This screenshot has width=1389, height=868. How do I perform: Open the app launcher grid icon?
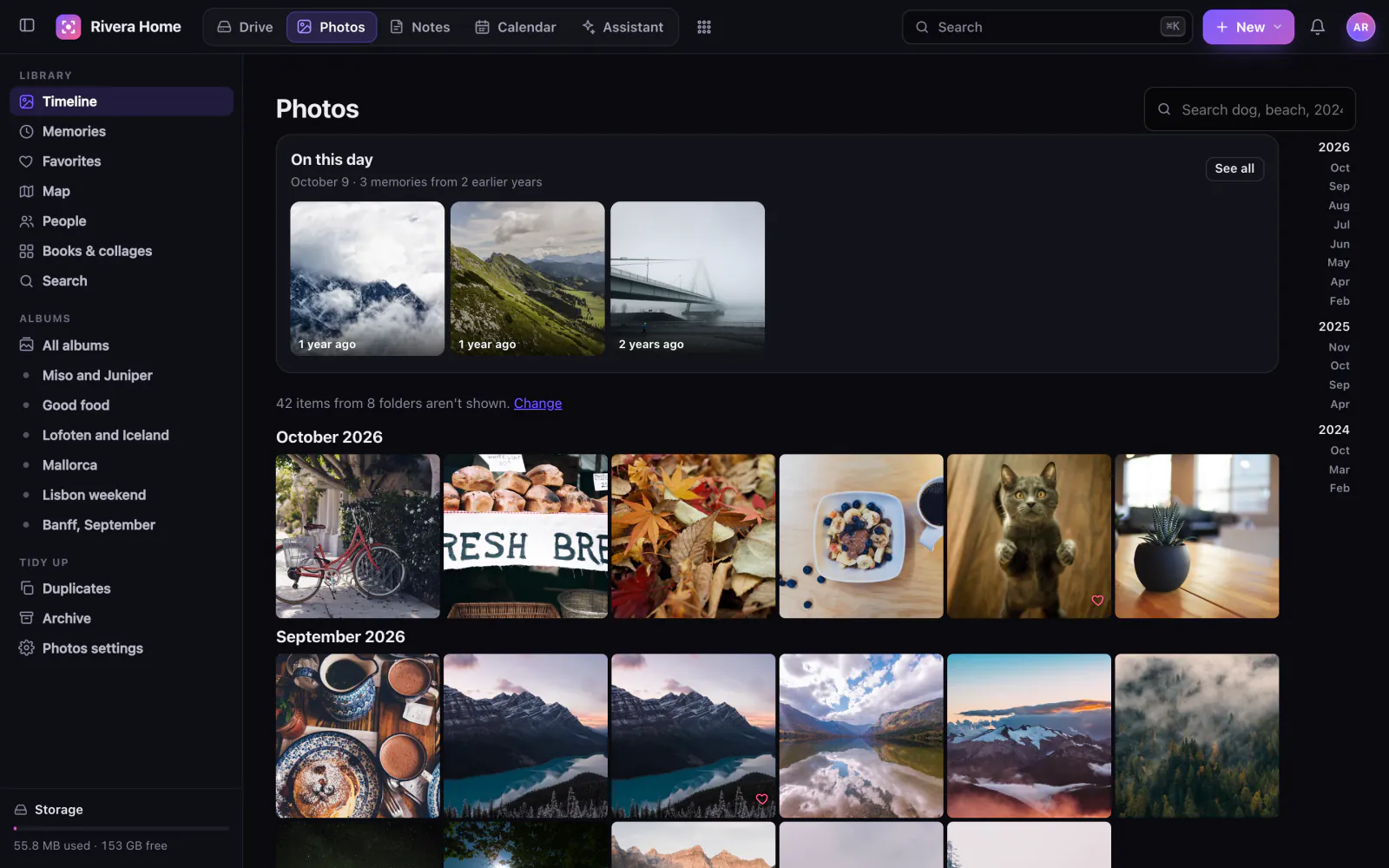click(704, 27)
